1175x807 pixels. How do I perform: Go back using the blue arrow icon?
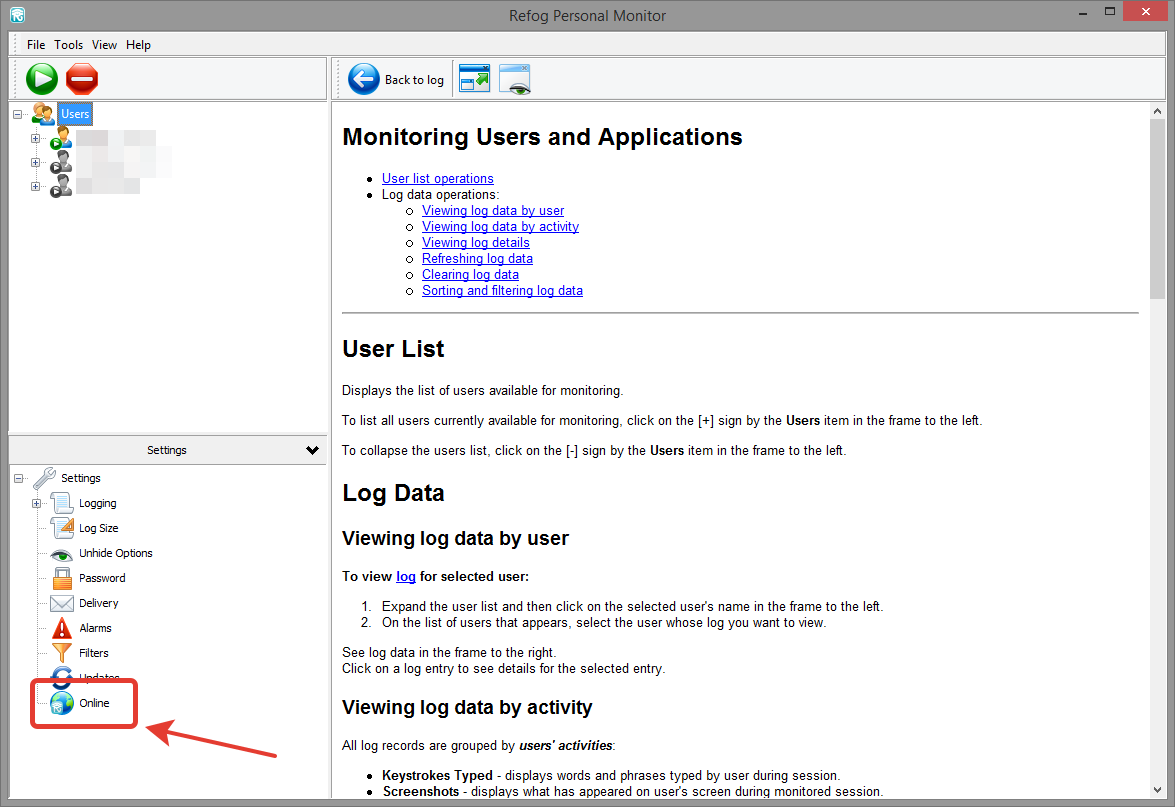364,79
